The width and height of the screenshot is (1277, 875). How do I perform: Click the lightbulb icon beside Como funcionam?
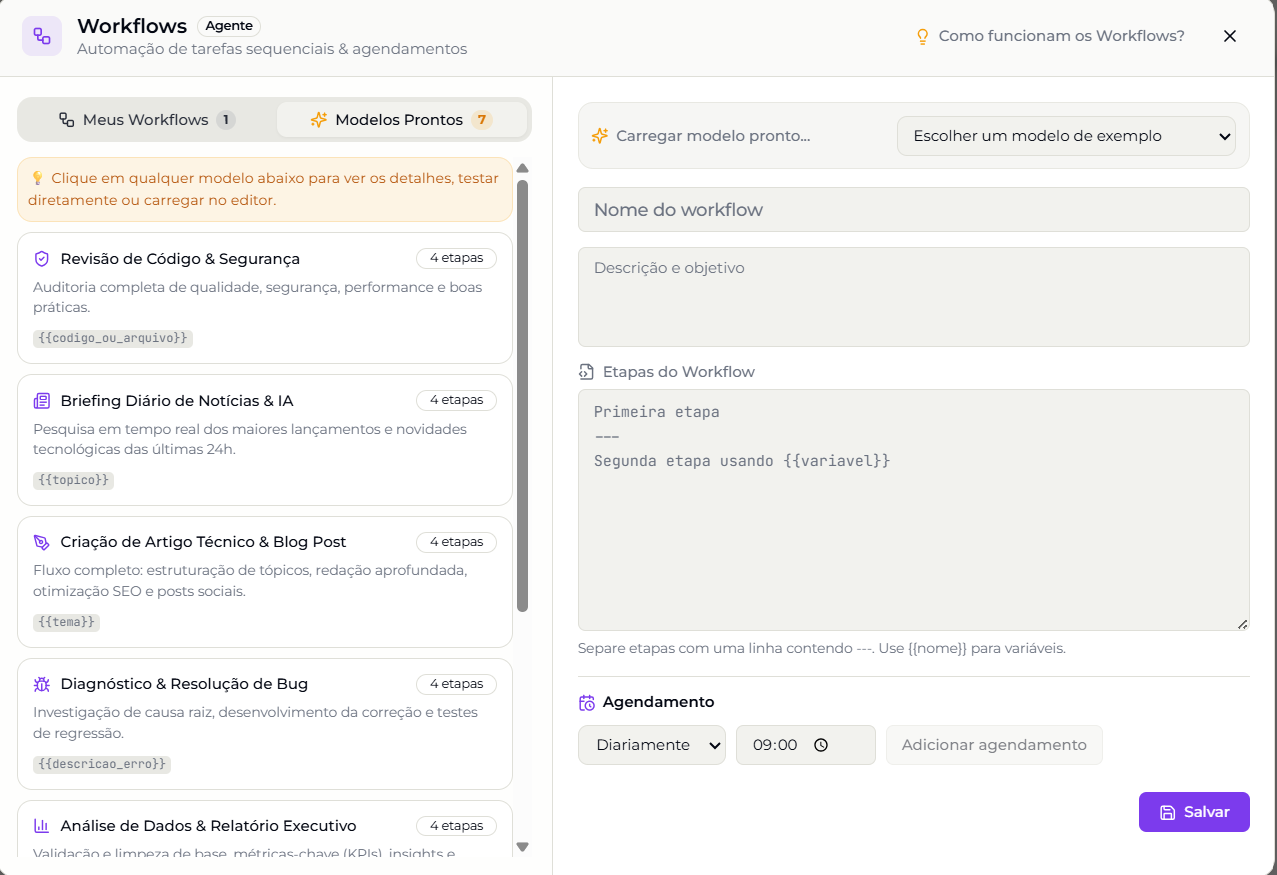923,36
